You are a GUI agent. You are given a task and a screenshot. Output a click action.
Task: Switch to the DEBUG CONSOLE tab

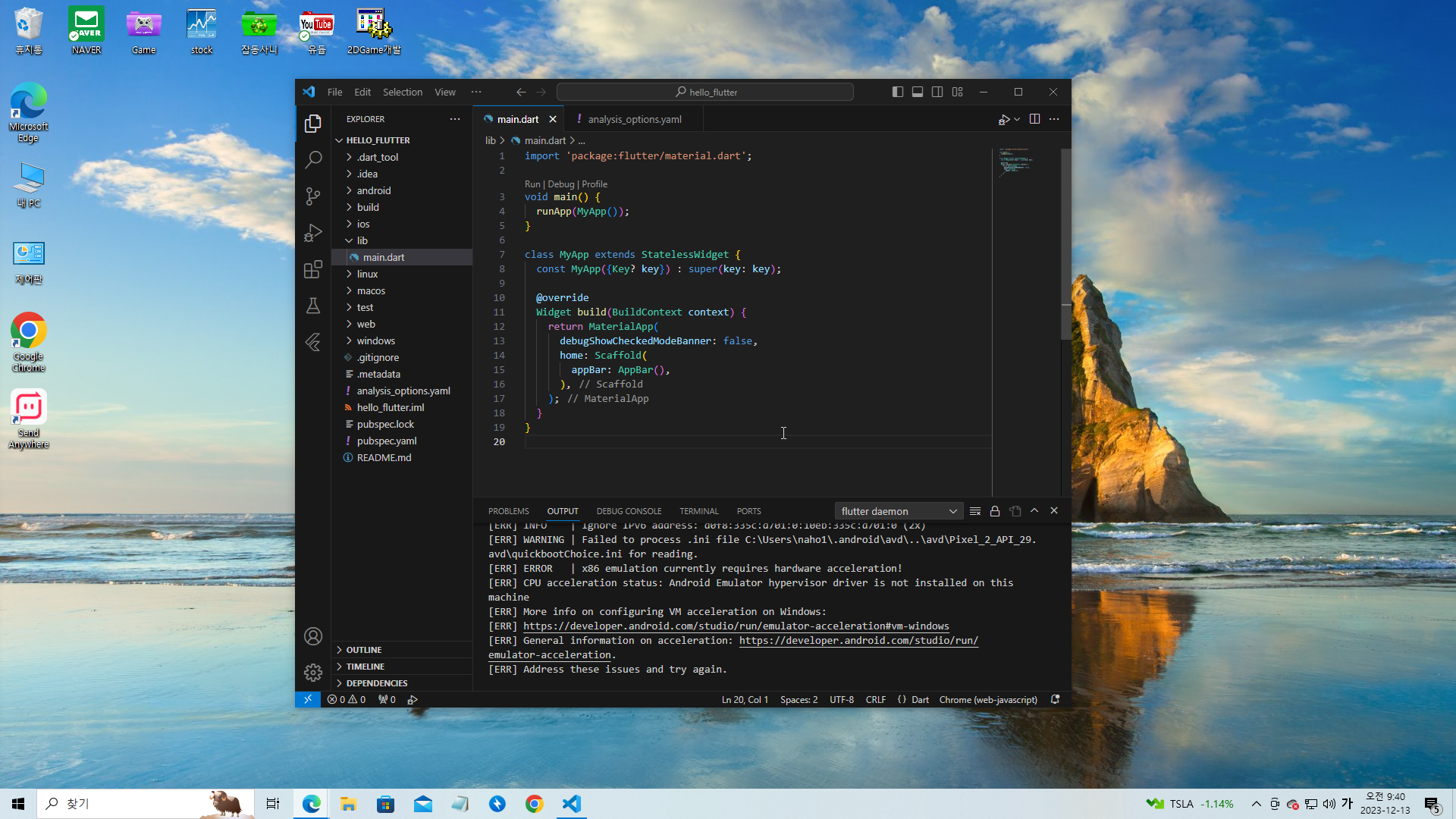click(629, 511)
